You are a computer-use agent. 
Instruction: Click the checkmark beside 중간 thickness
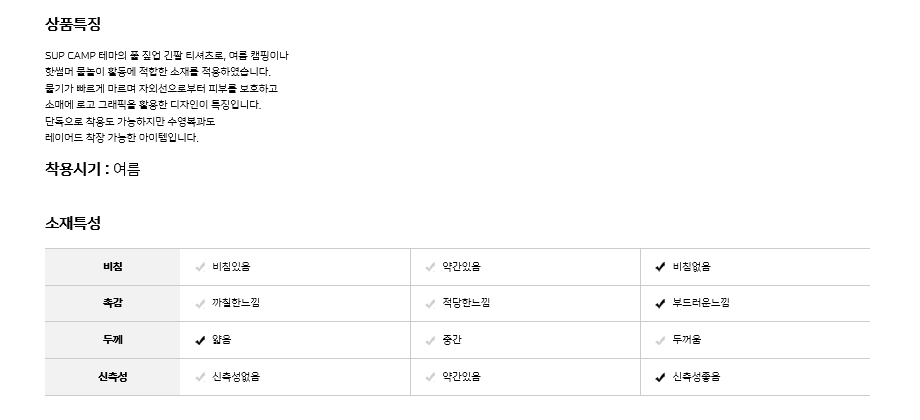coord(430,340)
